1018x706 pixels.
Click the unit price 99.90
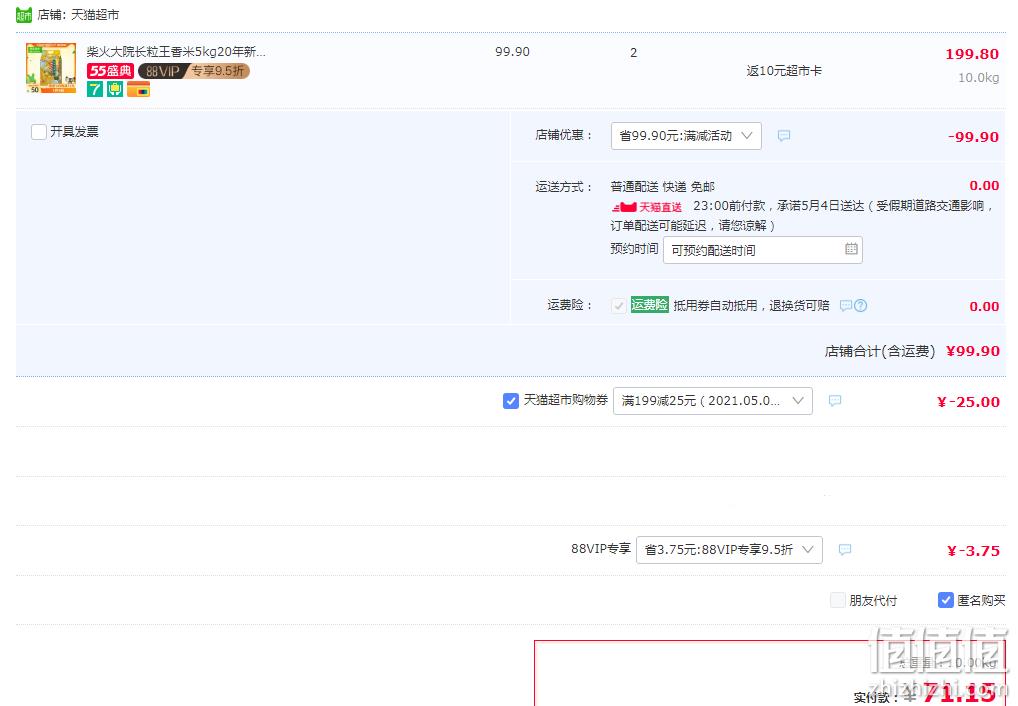(x=512, y=52)
